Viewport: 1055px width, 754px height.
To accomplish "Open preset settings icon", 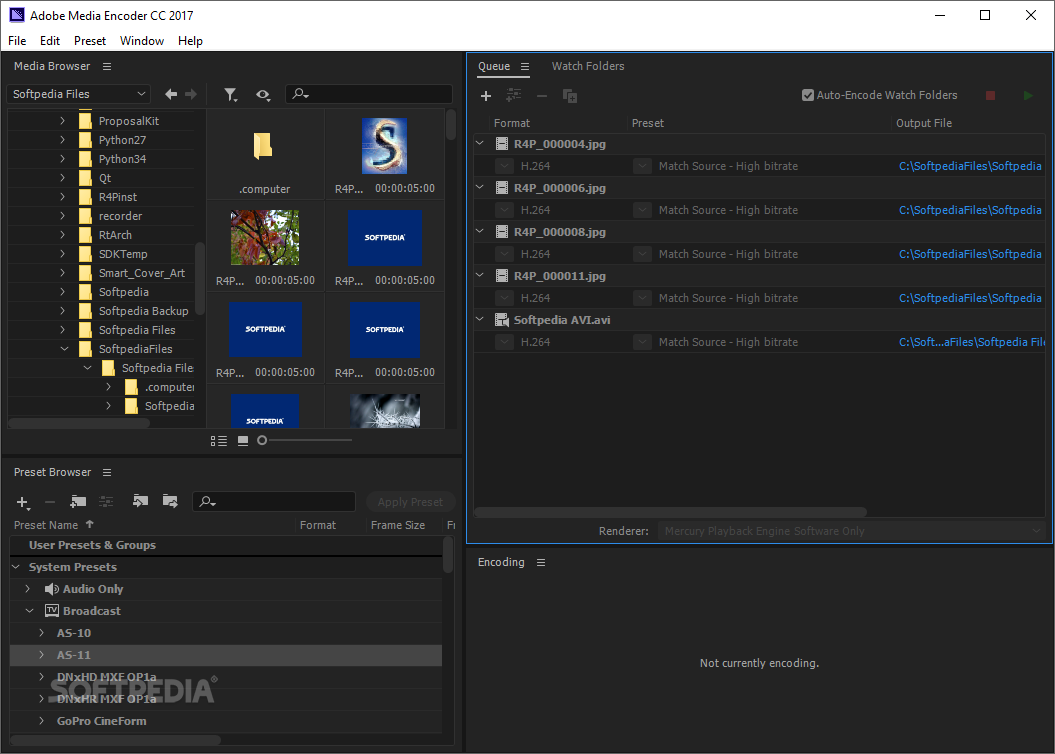I will (x=106, y=501).
